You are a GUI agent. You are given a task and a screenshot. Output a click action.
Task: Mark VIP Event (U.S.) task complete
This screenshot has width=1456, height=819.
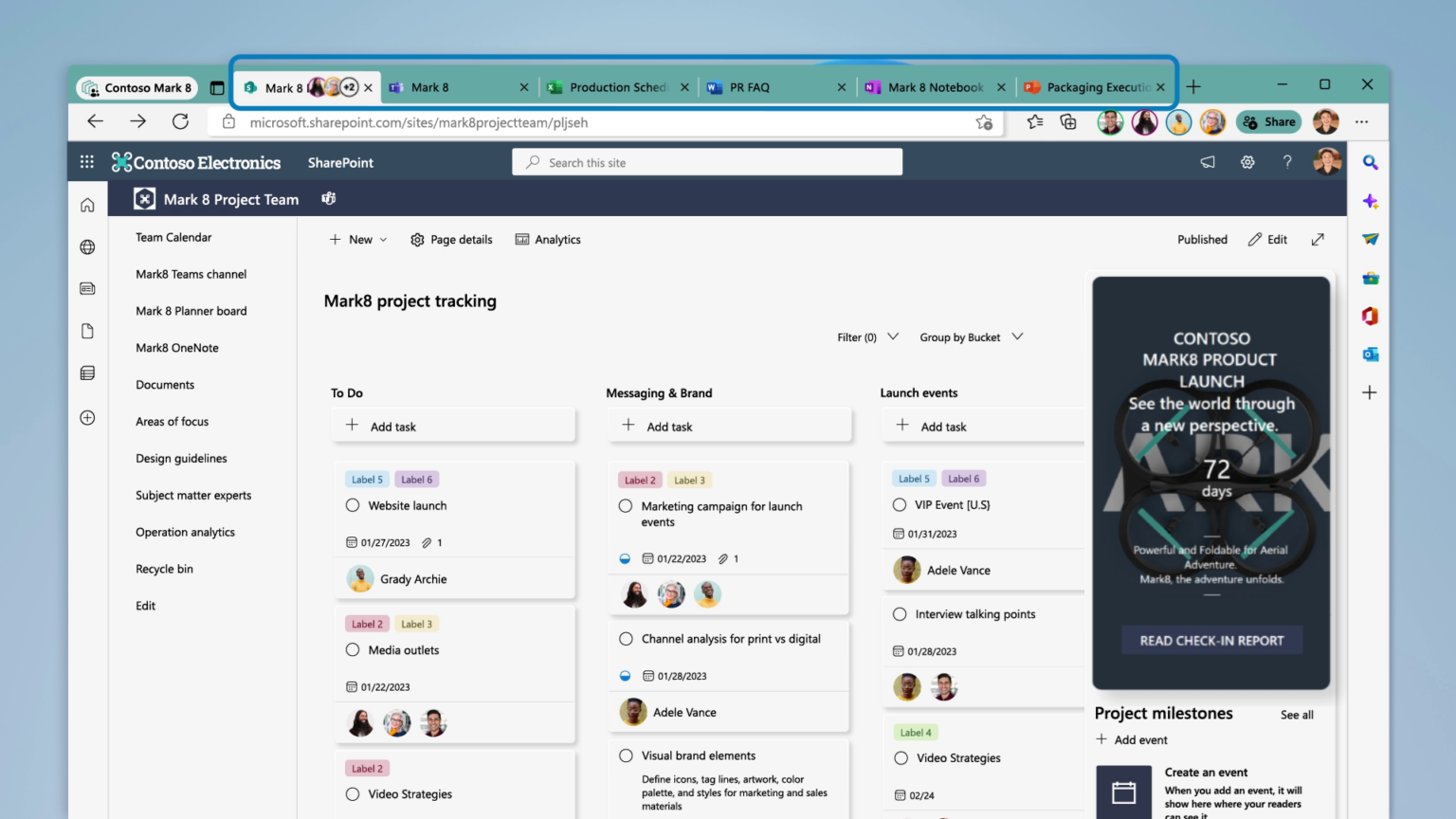(899, 505)
